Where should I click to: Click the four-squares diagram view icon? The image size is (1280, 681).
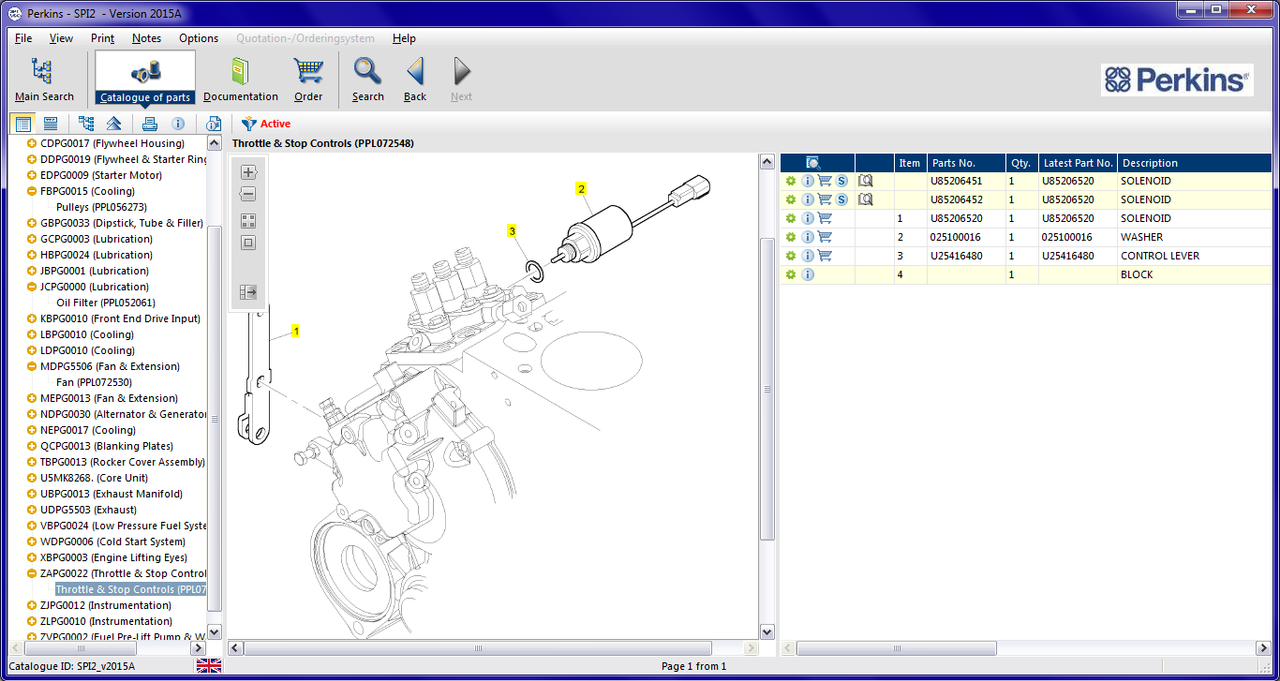coord(249,221)
